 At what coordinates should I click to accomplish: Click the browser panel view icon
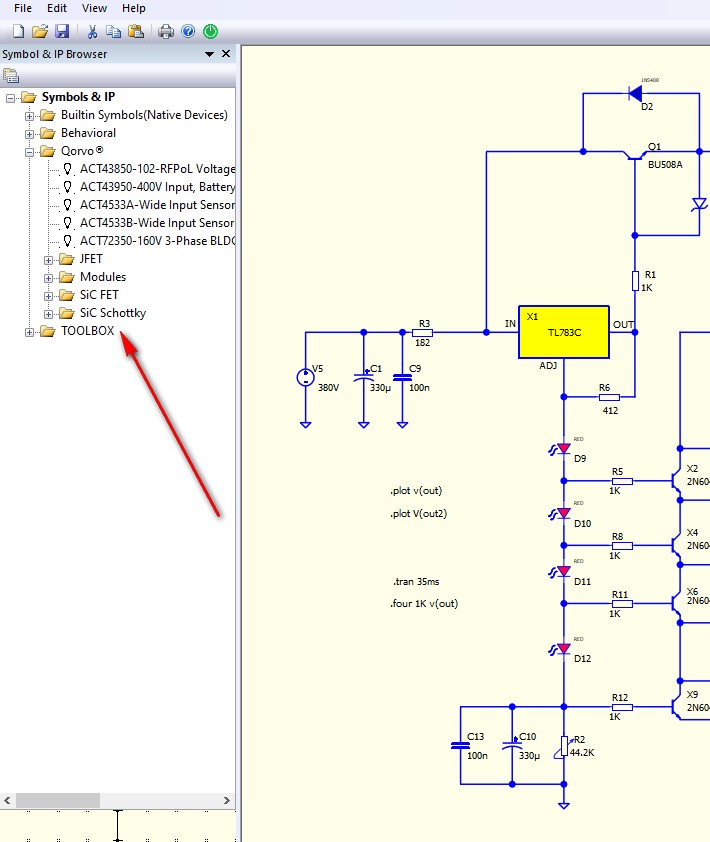click(11, 76)
